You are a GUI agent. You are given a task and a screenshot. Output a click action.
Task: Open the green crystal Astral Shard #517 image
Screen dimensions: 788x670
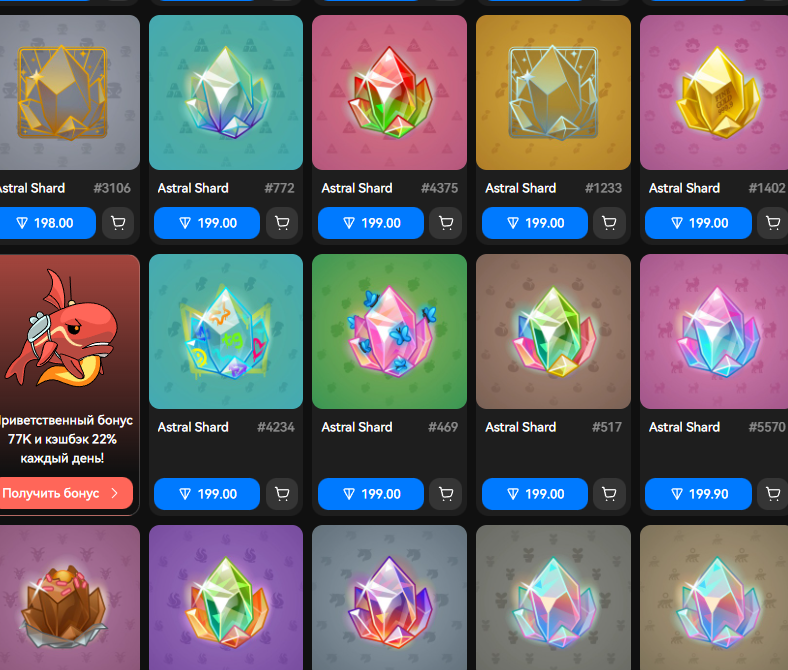(x=553, y=331)
